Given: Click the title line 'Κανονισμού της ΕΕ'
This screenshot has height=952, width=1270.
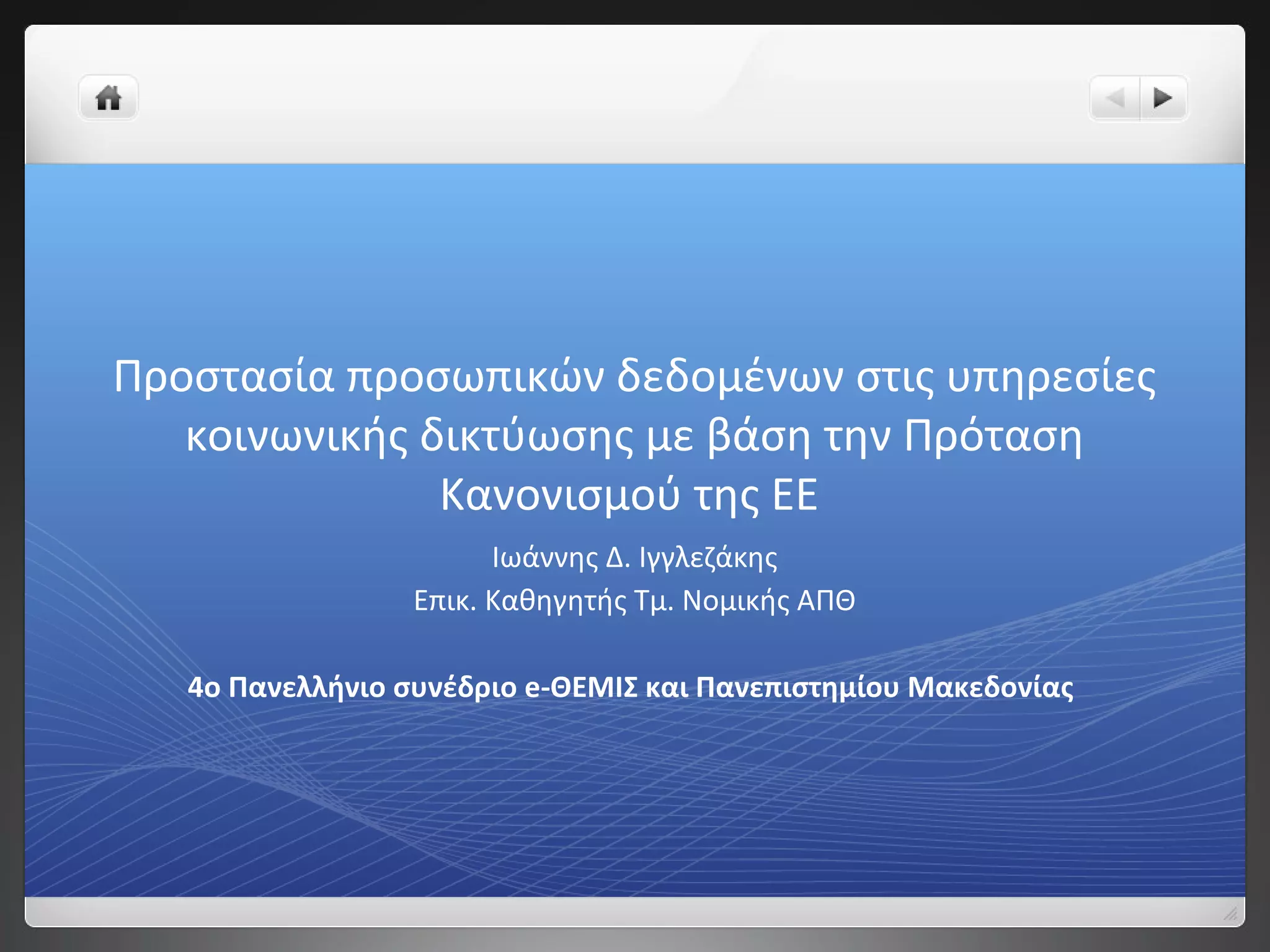Looking at the screenshot, I should [x=629, y=495].
